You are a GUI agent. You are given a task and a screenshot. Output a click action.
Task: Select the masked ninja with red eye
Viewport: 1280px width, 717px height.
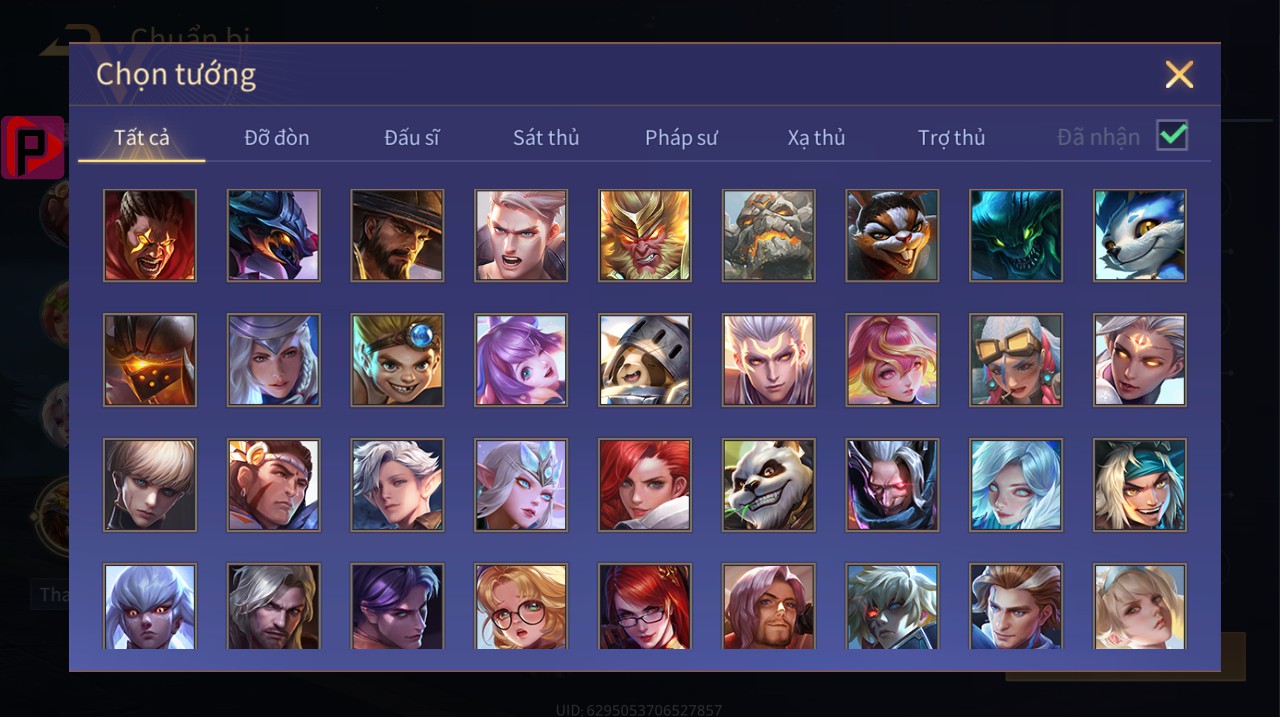892,484
